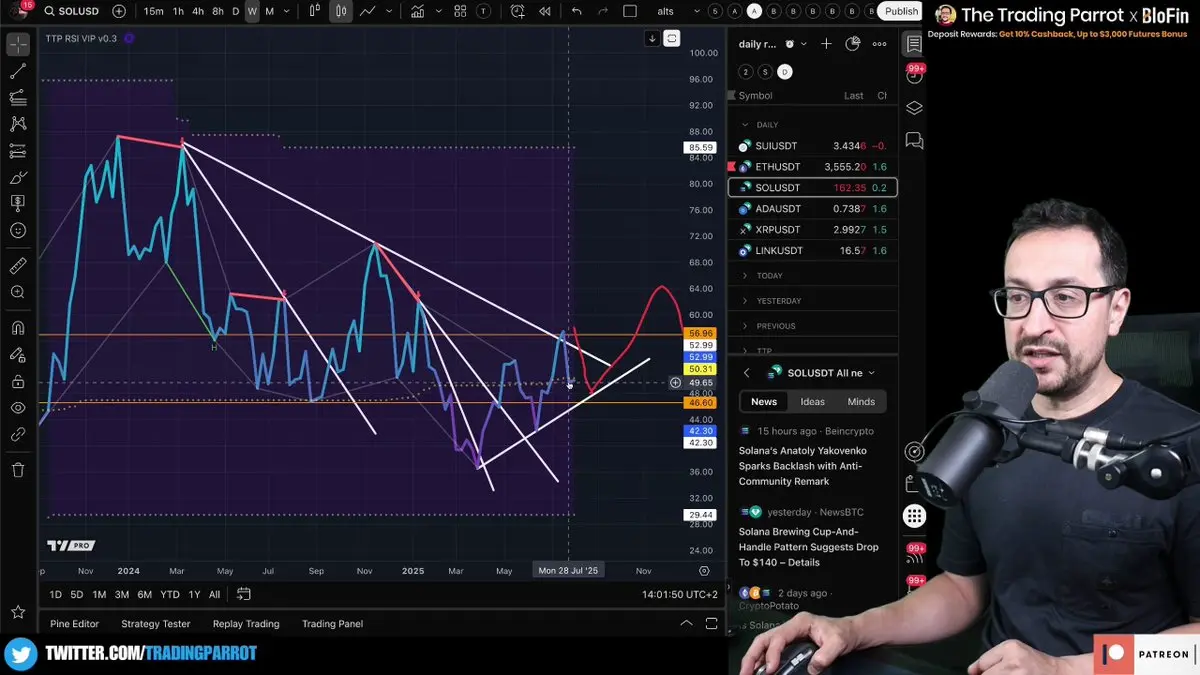Choose the line chart style
Viewport: 1200px width, 675px height.
(367, 11)
